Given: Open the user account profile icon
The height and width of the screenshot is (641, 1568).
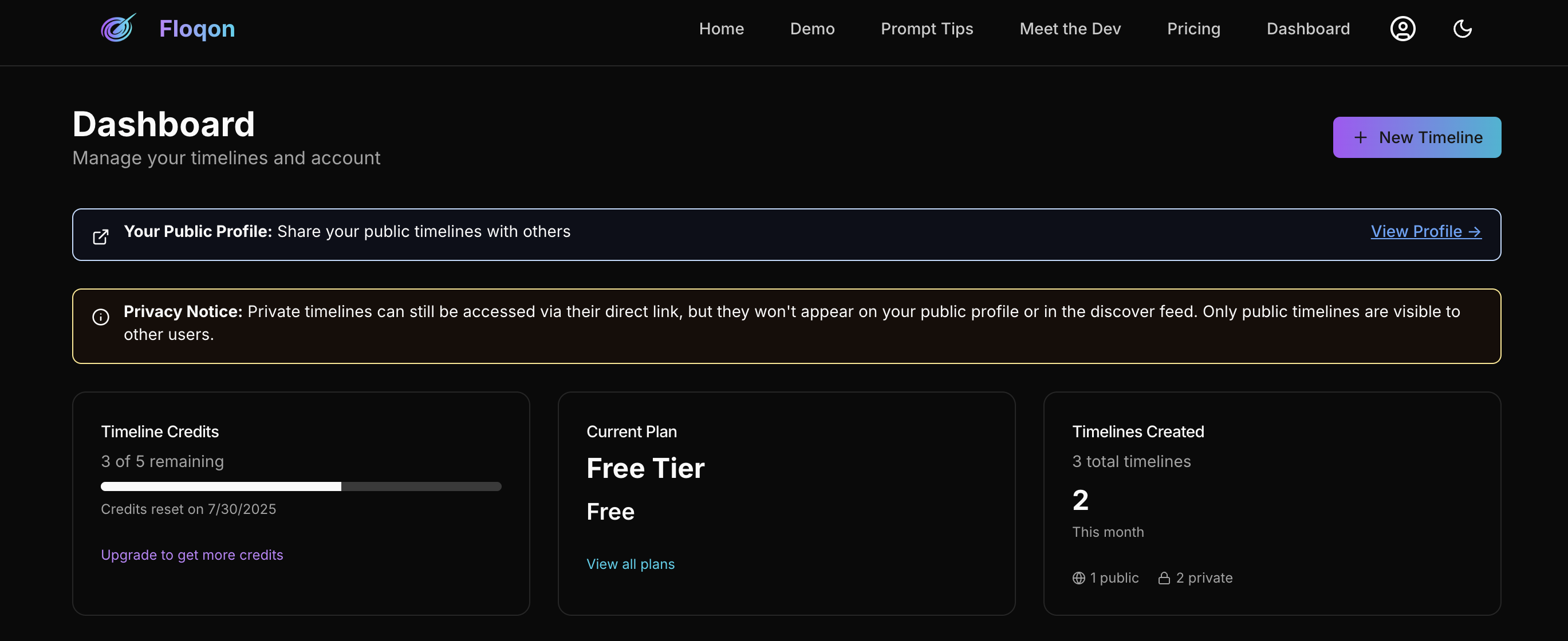Looking at the screenshot, I should point(1402,29).
